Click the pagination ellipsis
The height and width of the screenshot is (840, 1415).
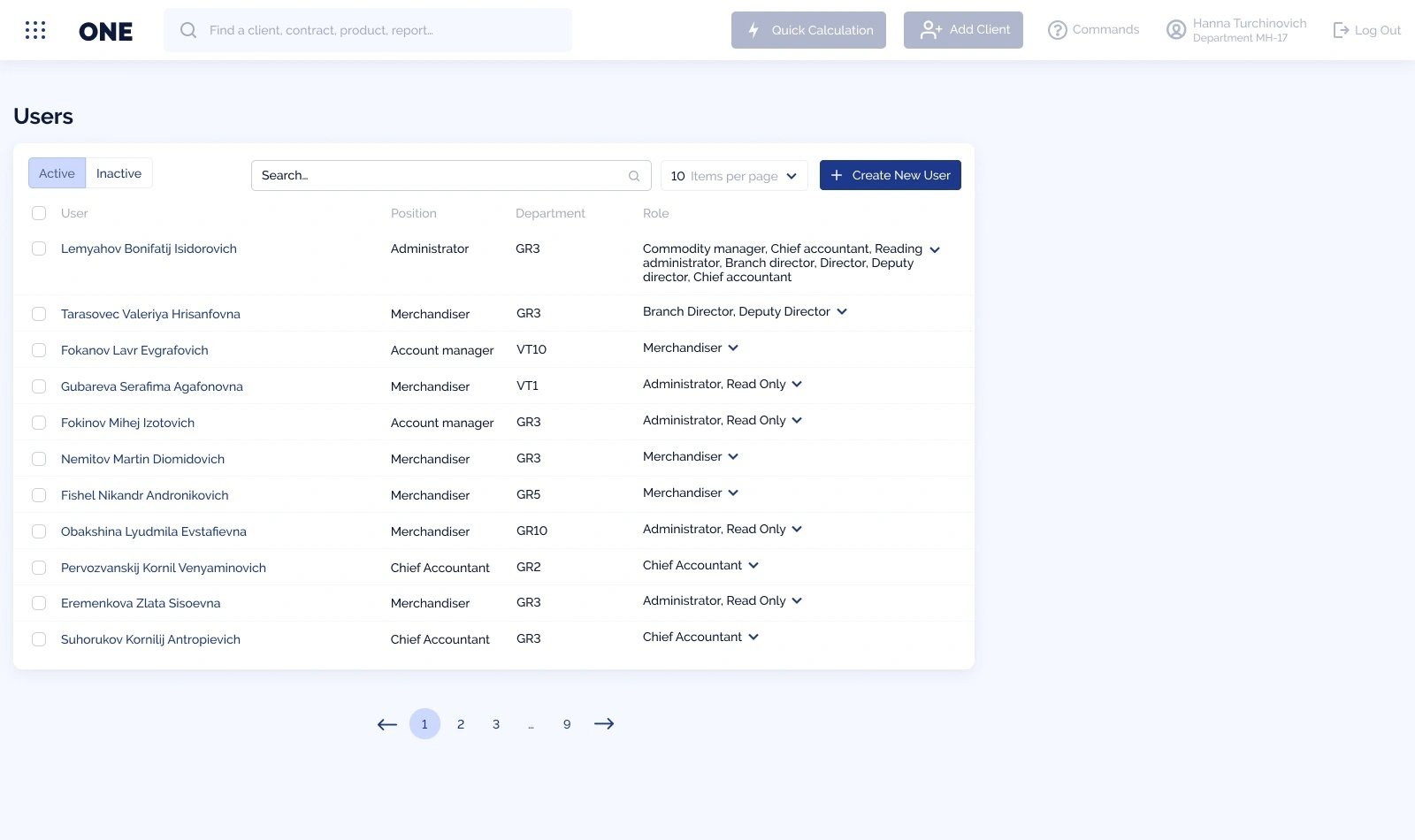tap(531, 725)
